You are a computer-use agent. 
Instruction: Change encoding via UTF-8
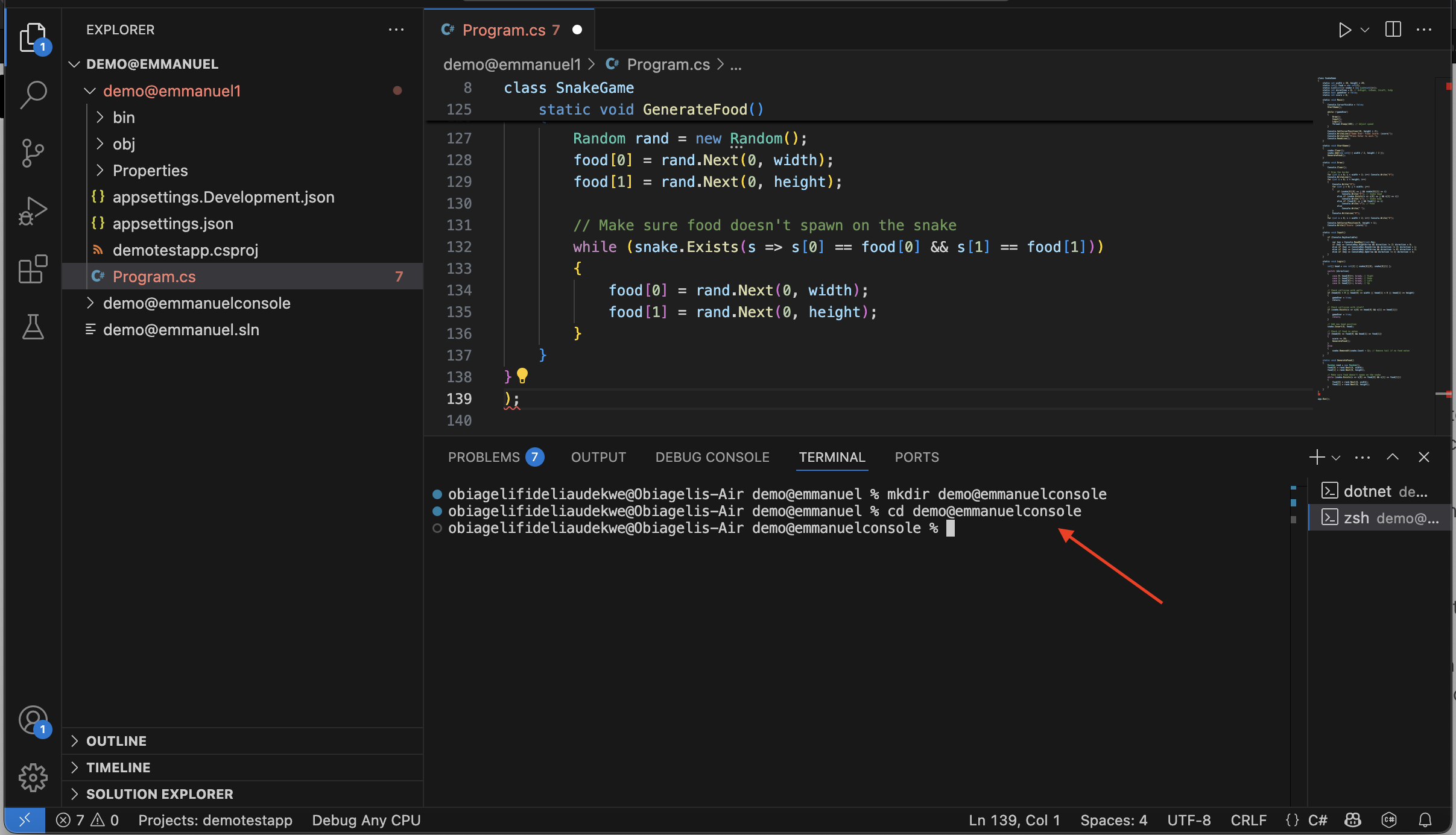click(x=1189, y=820)
